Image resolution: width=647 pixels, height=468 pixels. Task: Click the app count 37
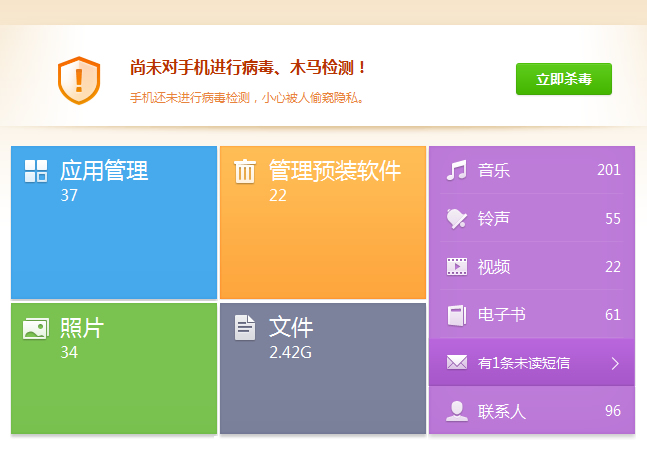pos(69,195)
